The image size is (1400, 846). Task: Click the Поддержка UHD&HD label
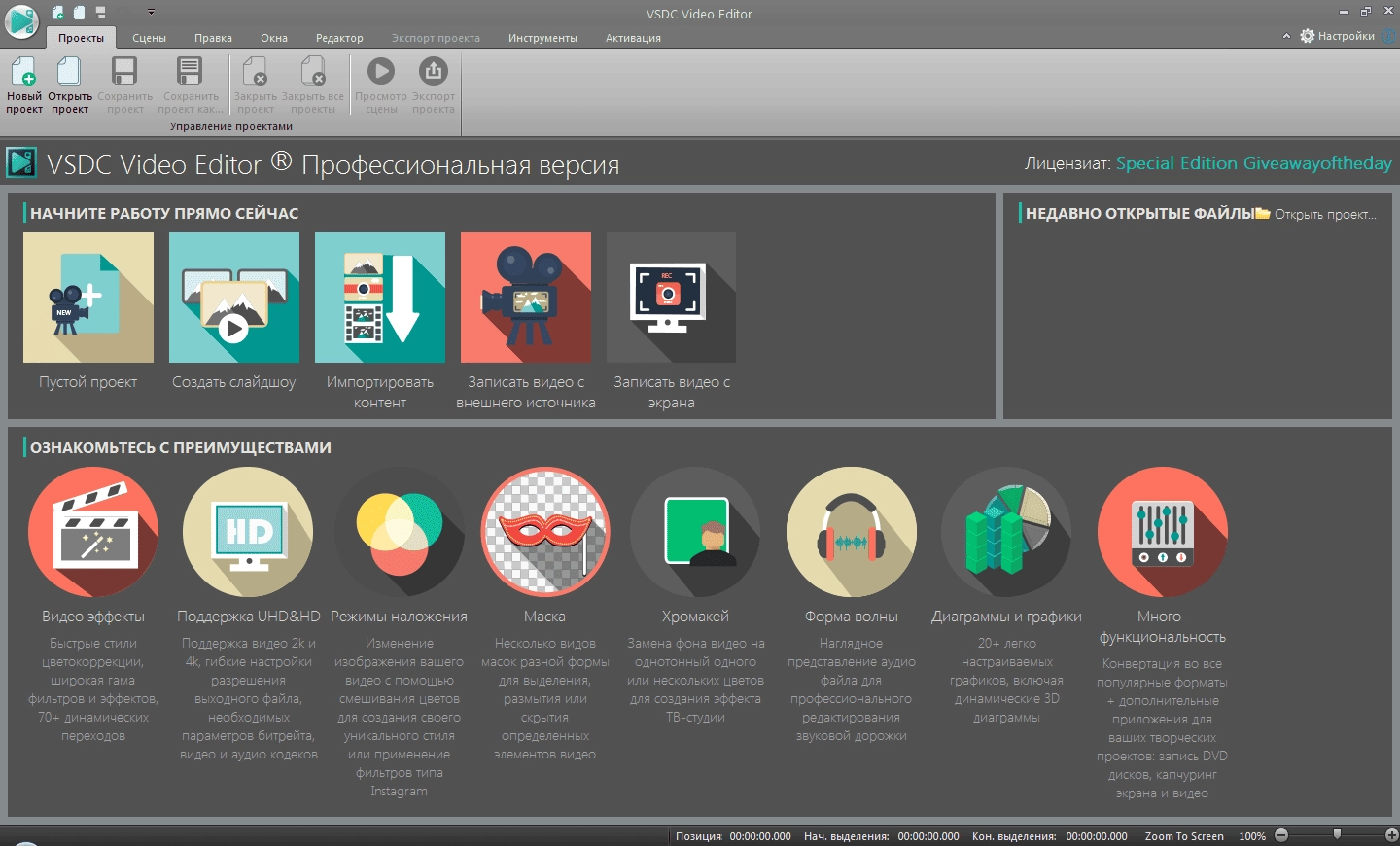[x=249, y=617]
